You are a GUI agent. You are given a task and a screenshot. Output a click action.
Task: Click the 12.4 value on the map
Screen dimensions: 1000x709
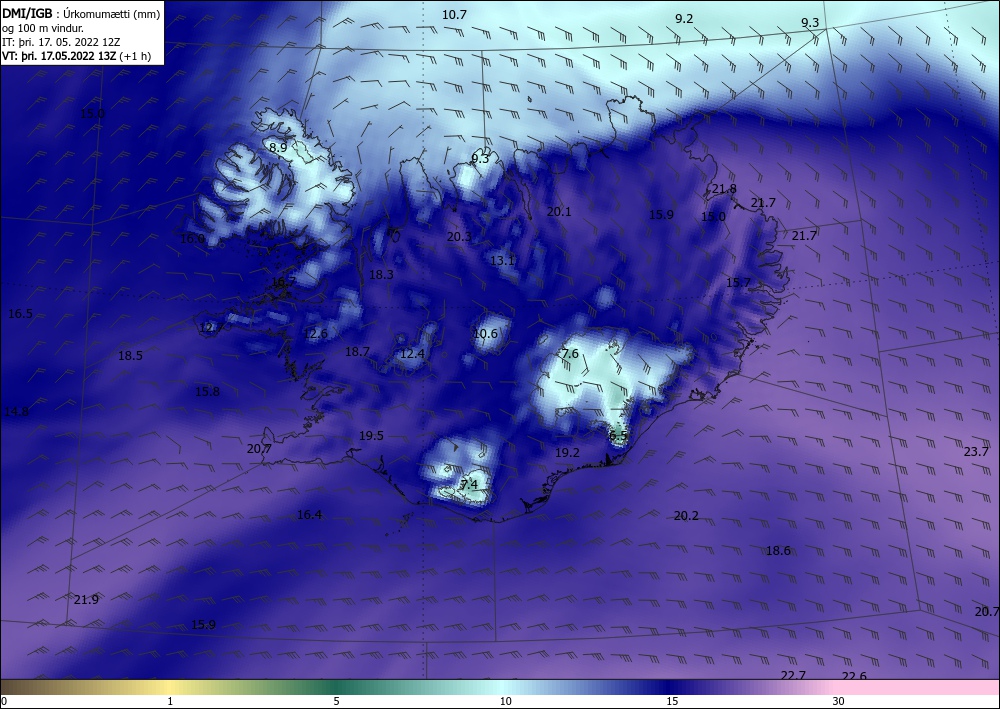412,353
